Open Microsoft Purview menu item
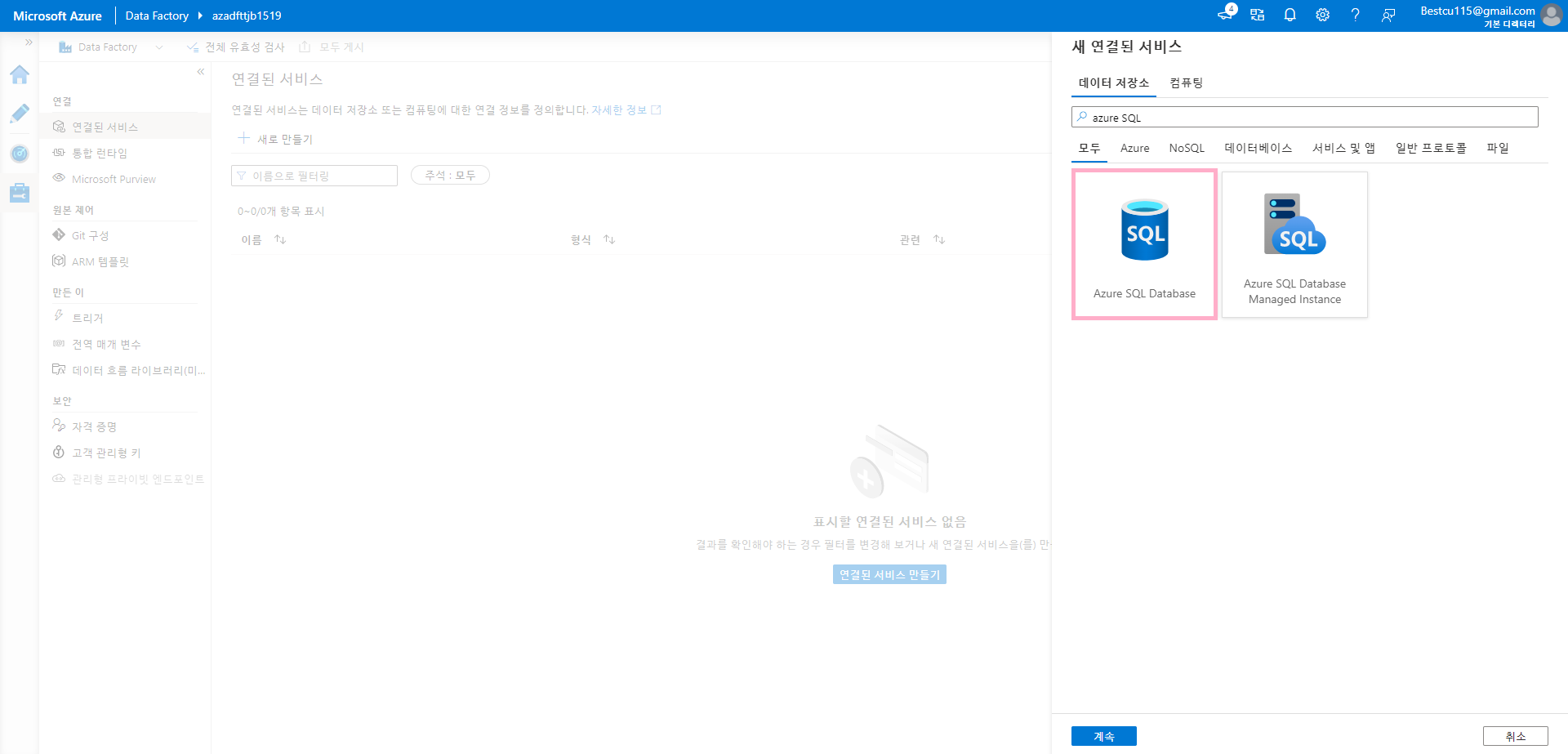 coord(125,179)
